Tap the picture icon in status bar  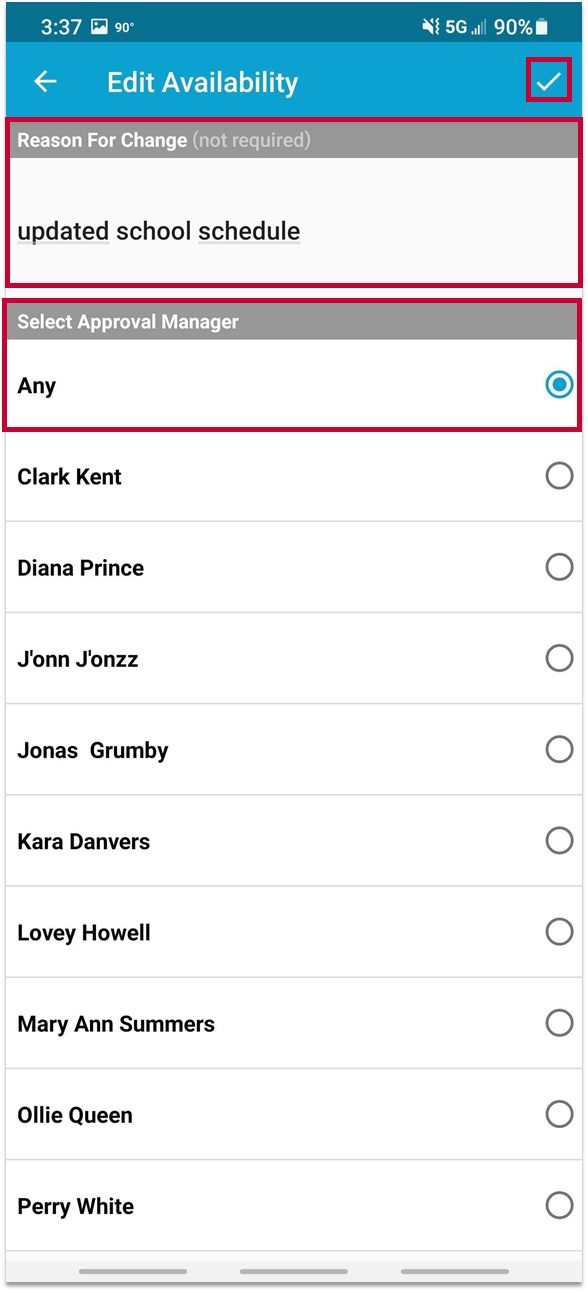pyautogui.click(x=99, y=27)
